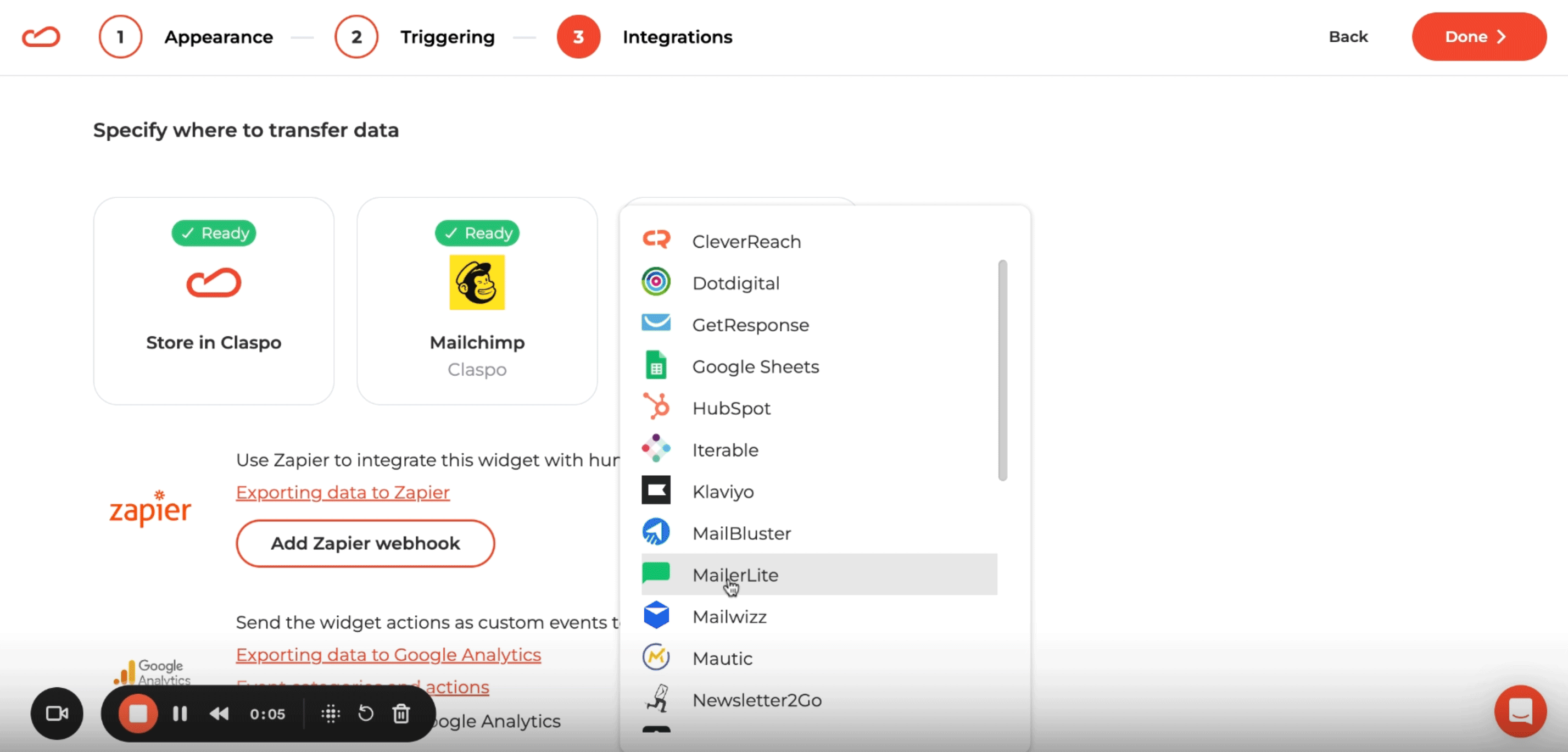The image size is (1568, 752).
Task: Click the Done button
Action: point(1478,37)
